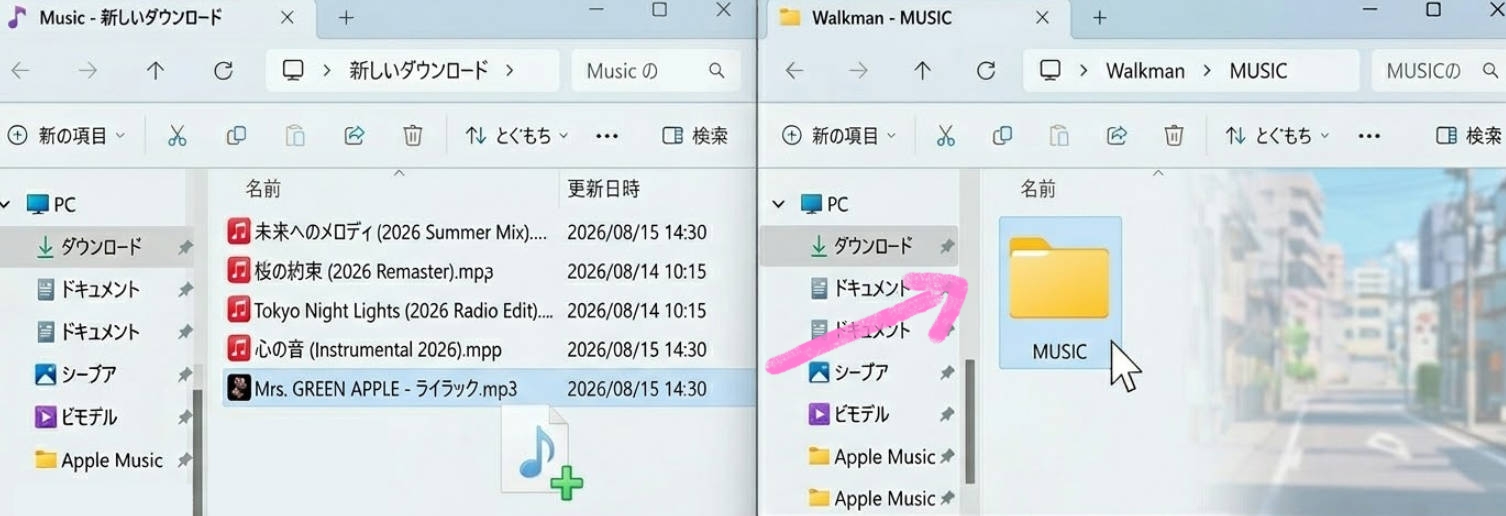
Task: Refresh the Music window folder
Action: click(x=223, y=71)
